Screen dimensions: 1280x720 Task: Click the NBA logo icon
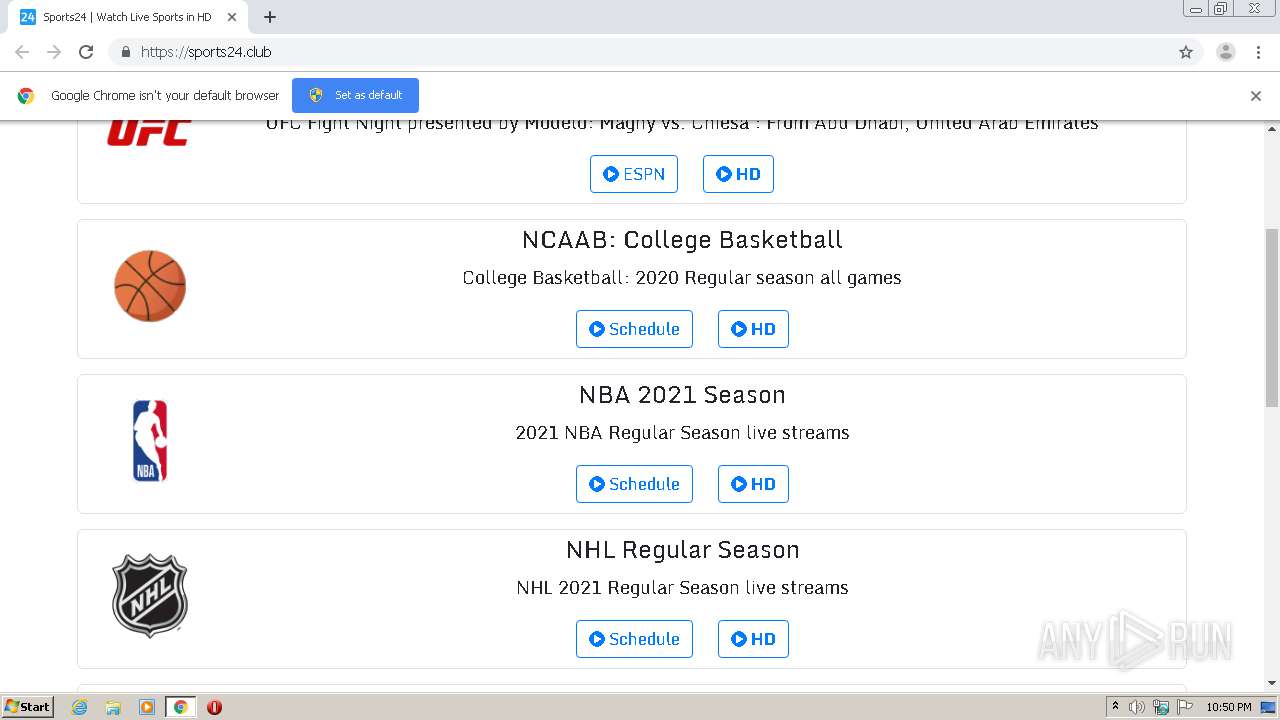[x=150, y=441]
